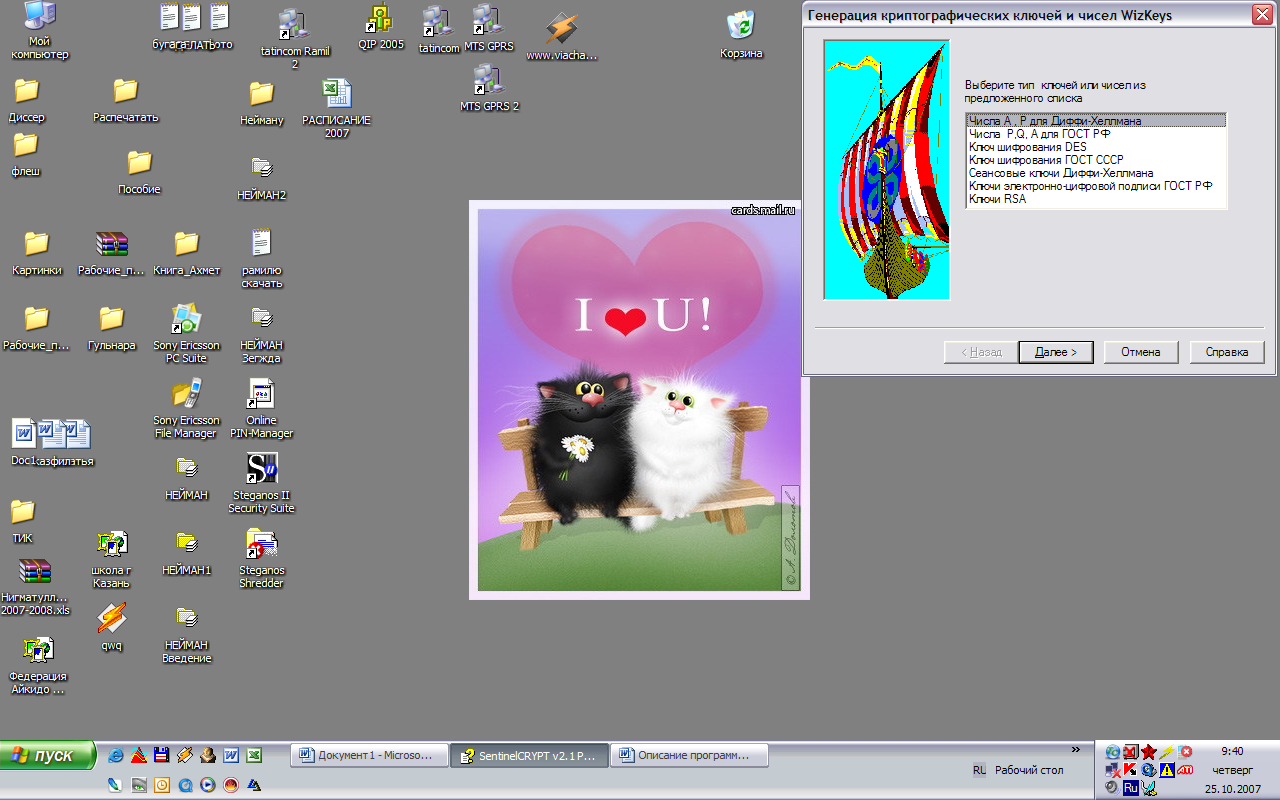Open the RL language indicator on taskbar
The image size is (1280, 800).
(x=979, y=770)
